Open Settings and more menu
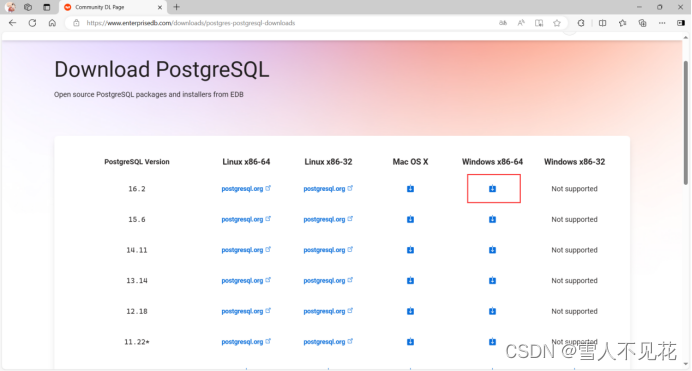This screenshot has width=692, height=371. pos(662,23)
